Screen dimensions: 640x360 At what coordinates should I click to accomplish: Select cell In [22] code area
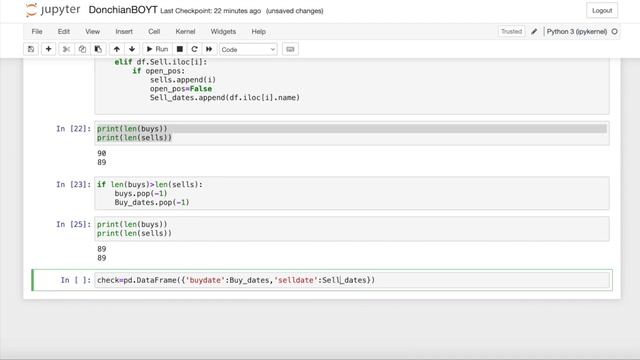[352, 133]
